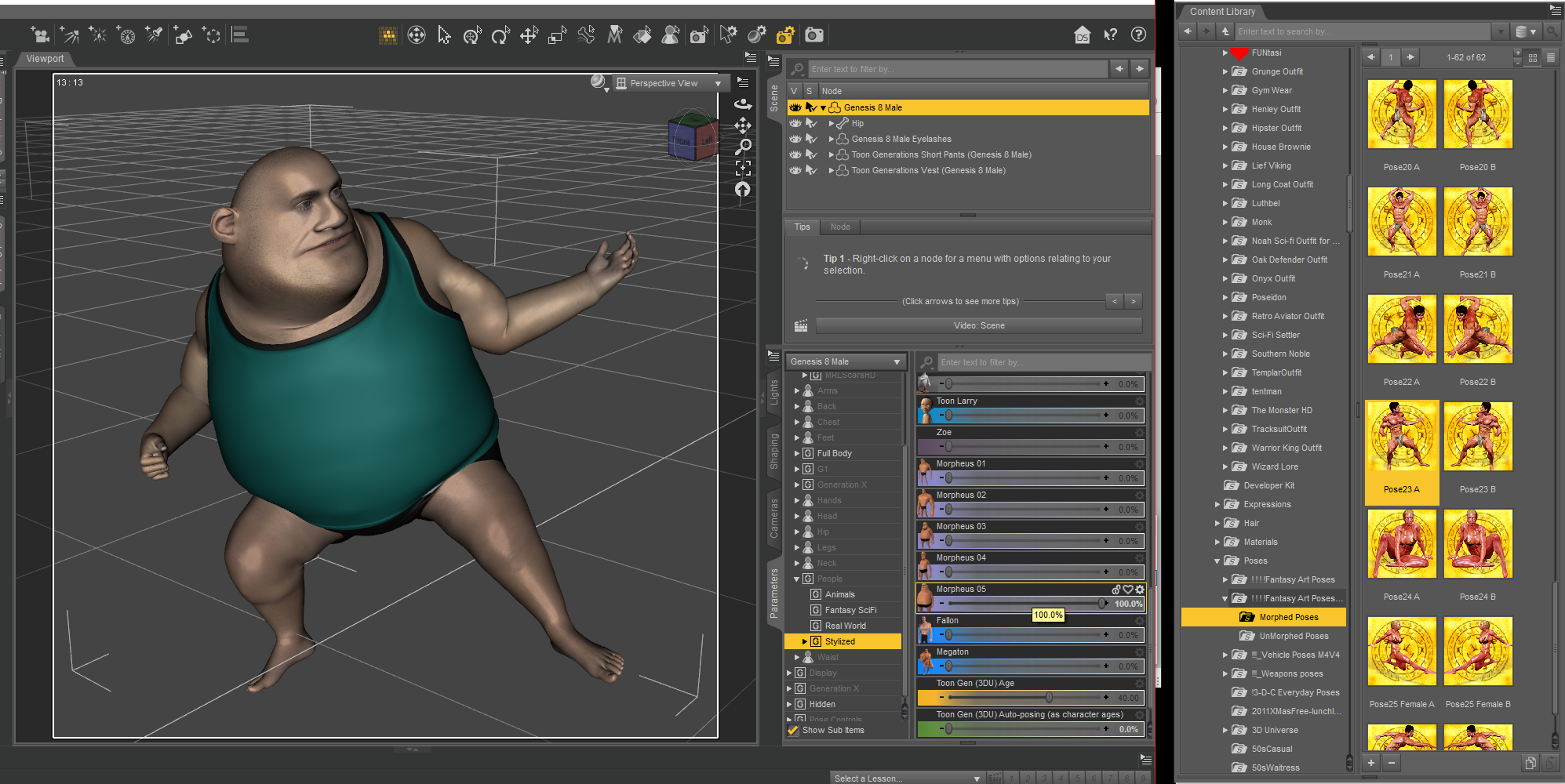The height and width of the screenshot is (784, 1565).
Task: Hide Genesis 8 Male Eyelashes with eye icon
Action: tap(795, 139)
